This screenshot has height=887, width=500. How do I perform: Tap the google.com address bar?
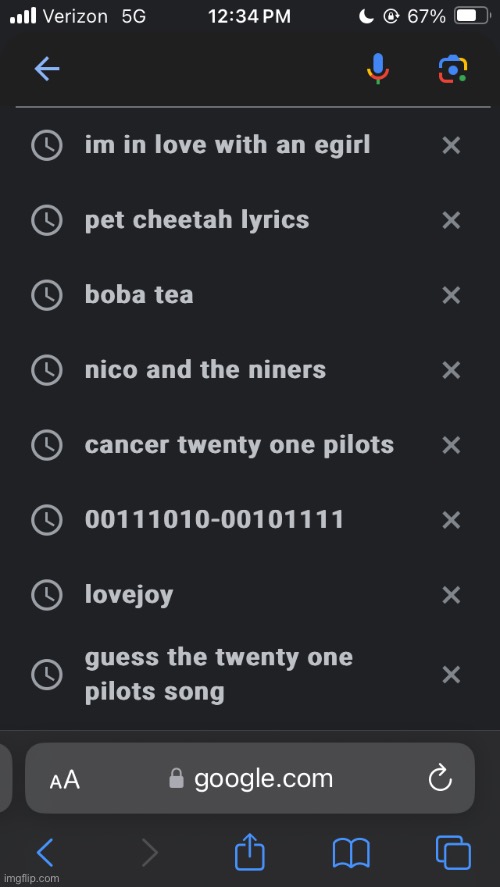coord(250,778)
